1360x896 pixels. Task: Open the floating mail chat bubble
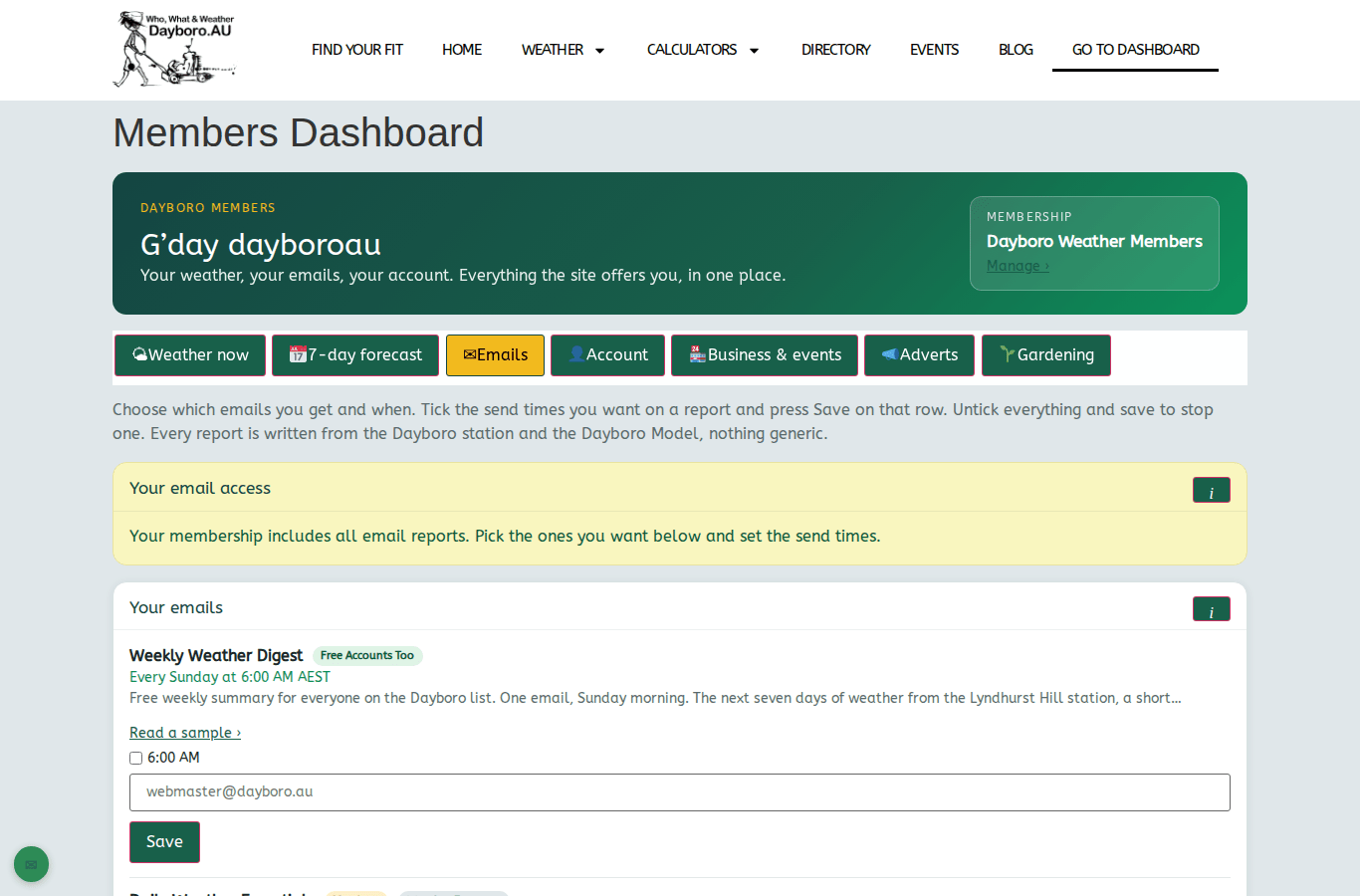[x=31, y=864]
